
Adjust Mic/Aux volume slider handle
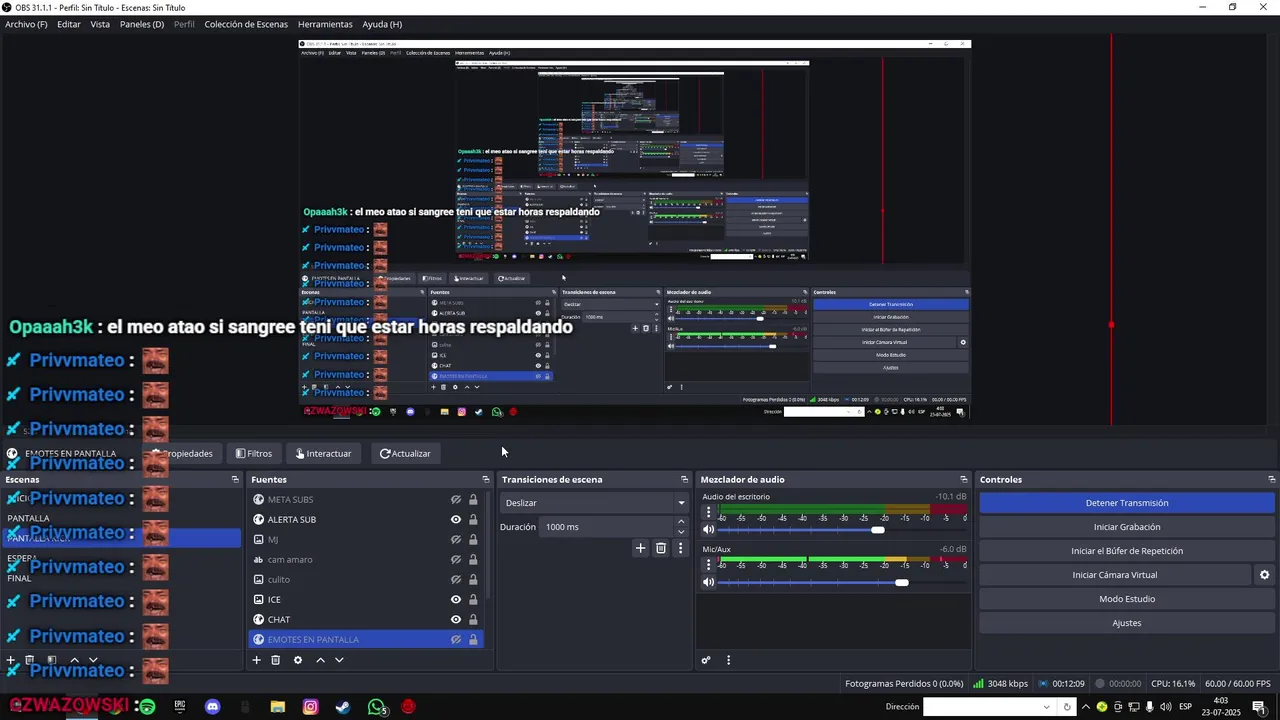click(901, 582)
